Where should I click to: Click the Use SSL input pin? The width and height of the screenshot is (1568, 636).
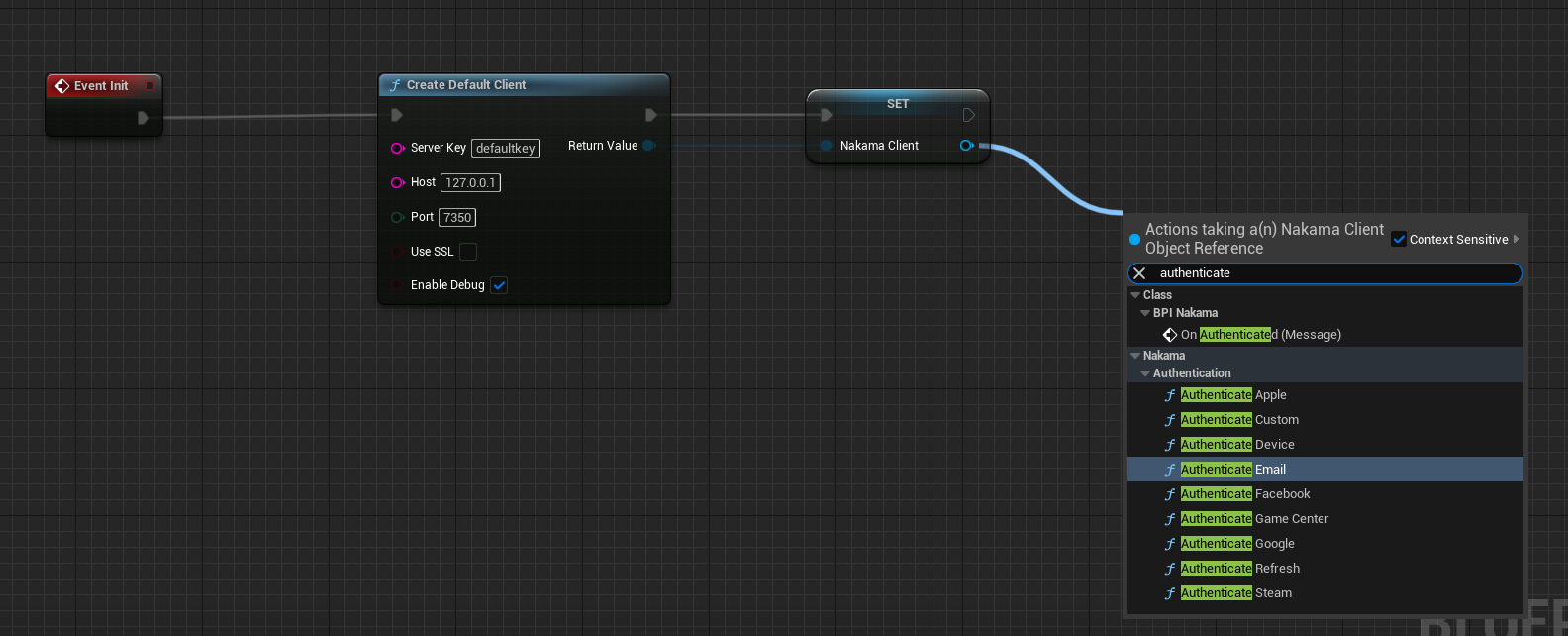tap(397, 252)
